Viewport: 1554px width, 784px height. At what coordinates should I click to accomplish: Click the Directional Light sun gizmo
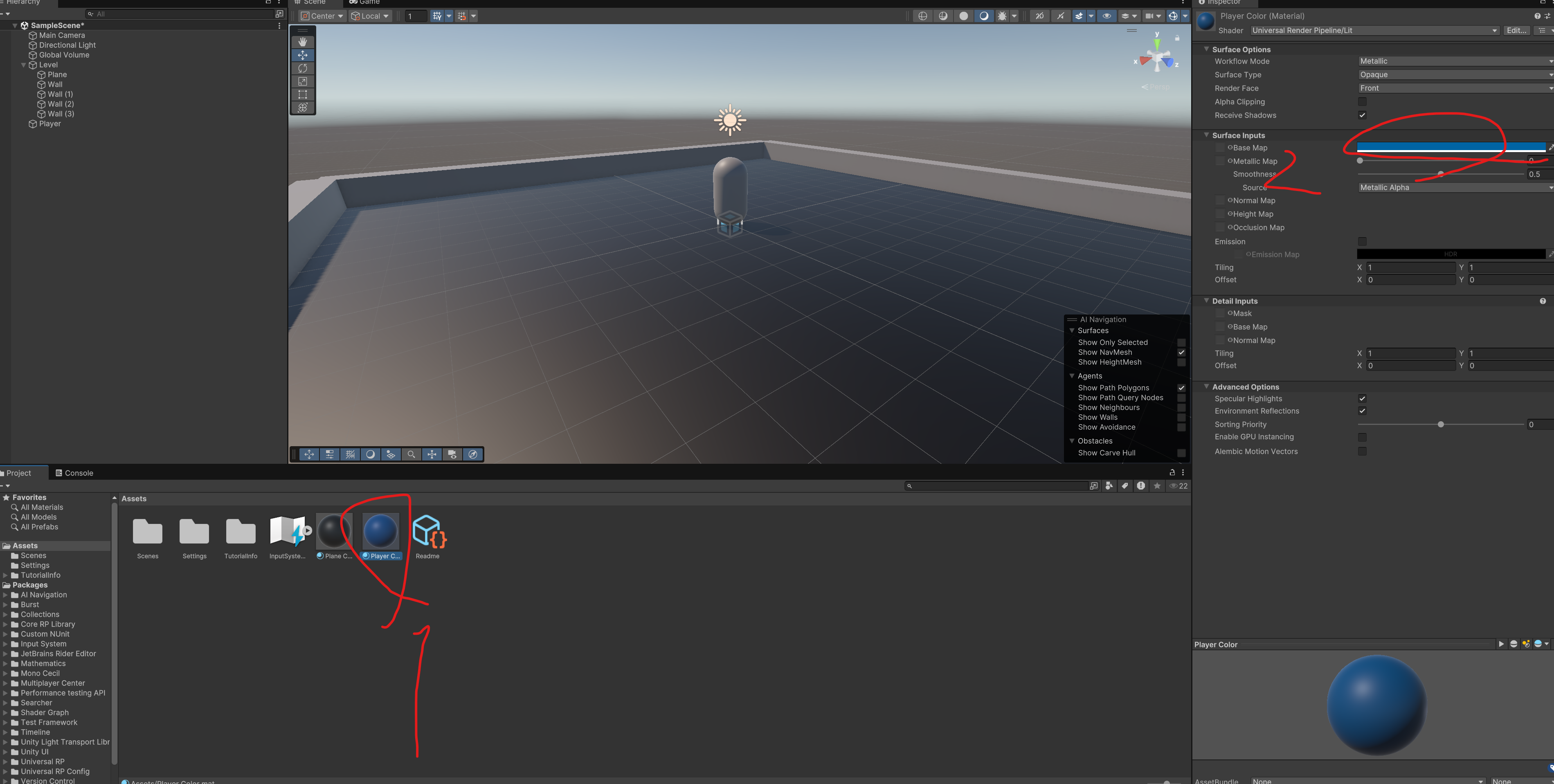[x=729, y=120]
